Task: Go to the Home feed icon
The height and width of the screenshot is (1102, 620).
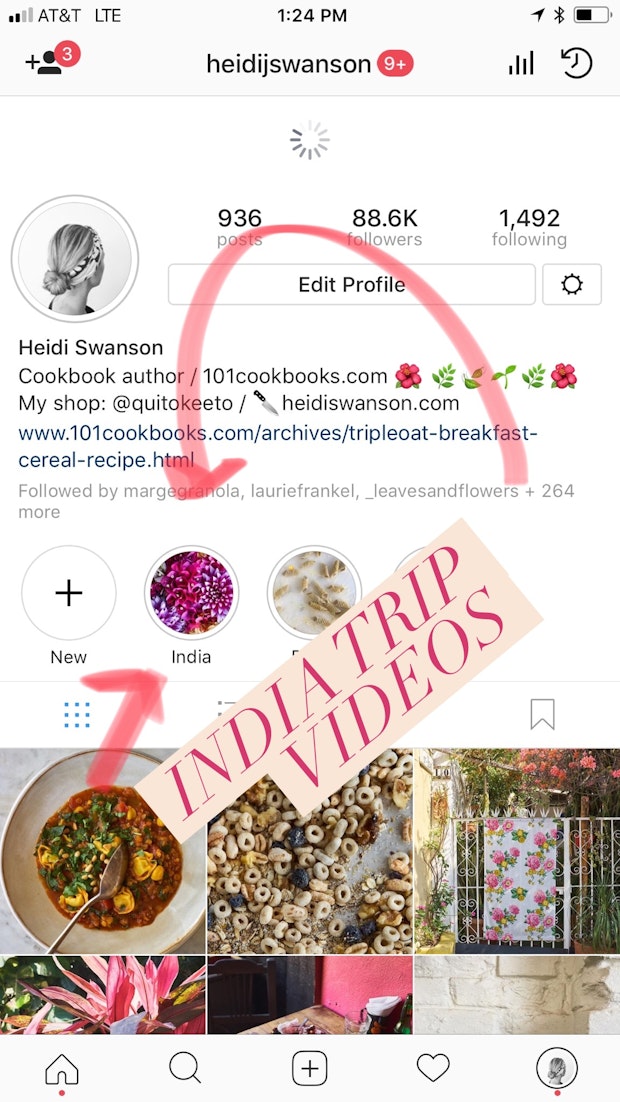Action: [62, 1069]
